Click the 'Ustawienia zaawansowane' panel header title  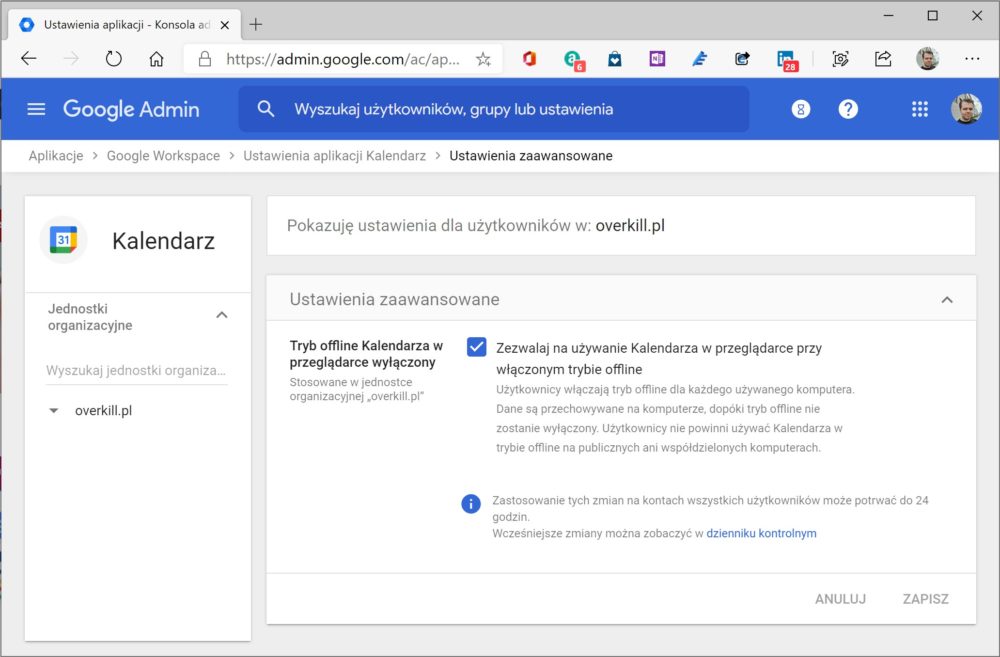[394, 299]
